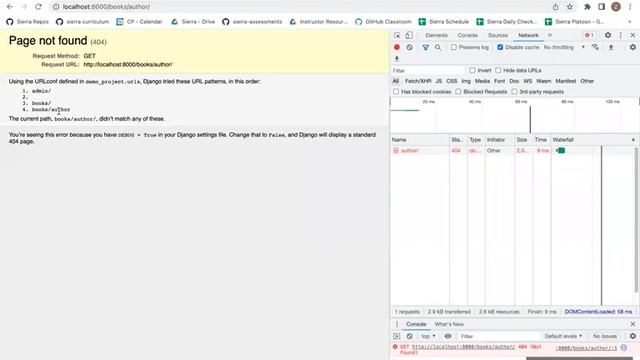Select the Network tab

528,36
